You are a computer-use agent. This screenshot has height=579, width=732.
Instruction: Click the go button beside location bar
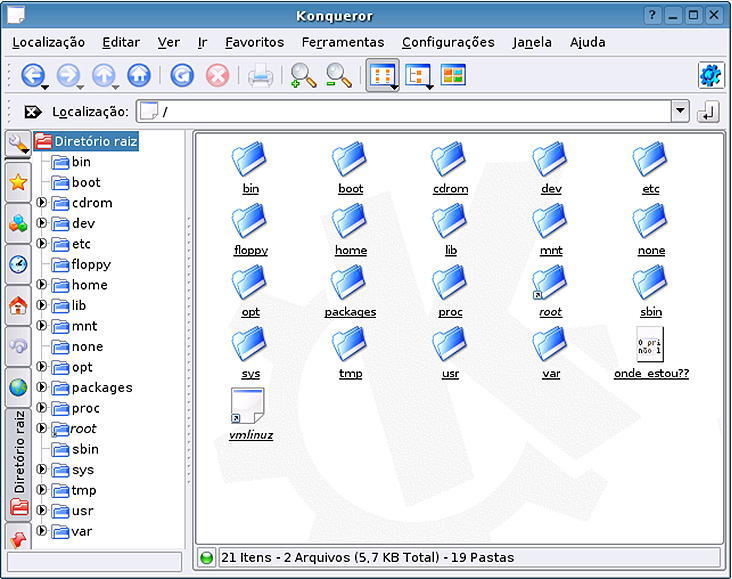pyautogui.click(x=708, y=112)
